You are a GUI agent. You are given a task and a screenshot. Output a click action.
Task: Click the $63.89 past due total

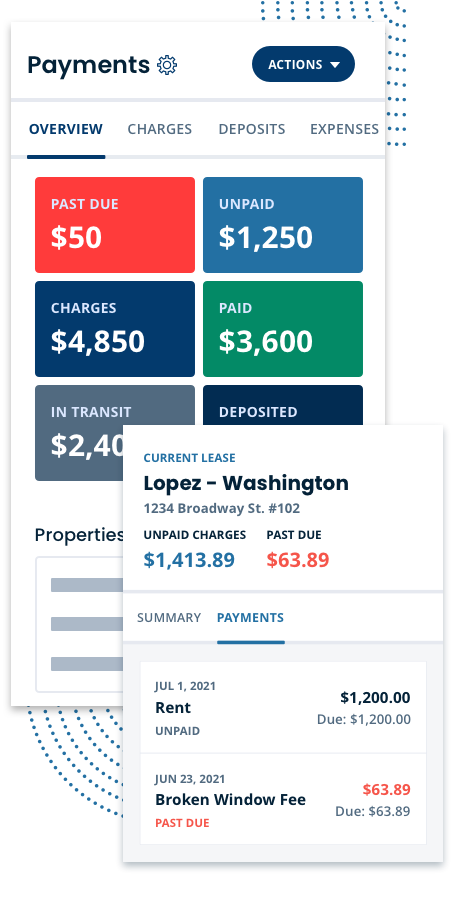[x=298, y=560]
